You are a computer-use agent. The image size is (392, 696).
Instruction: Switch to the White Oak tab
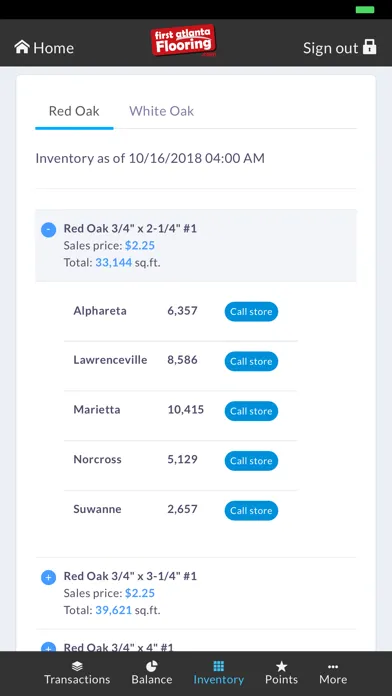[162, 111]
